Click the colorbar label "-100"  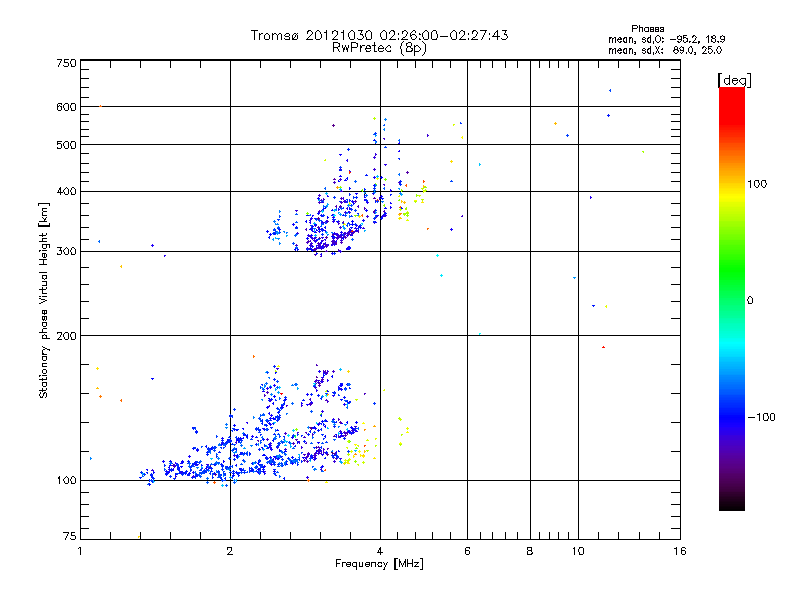761,417
